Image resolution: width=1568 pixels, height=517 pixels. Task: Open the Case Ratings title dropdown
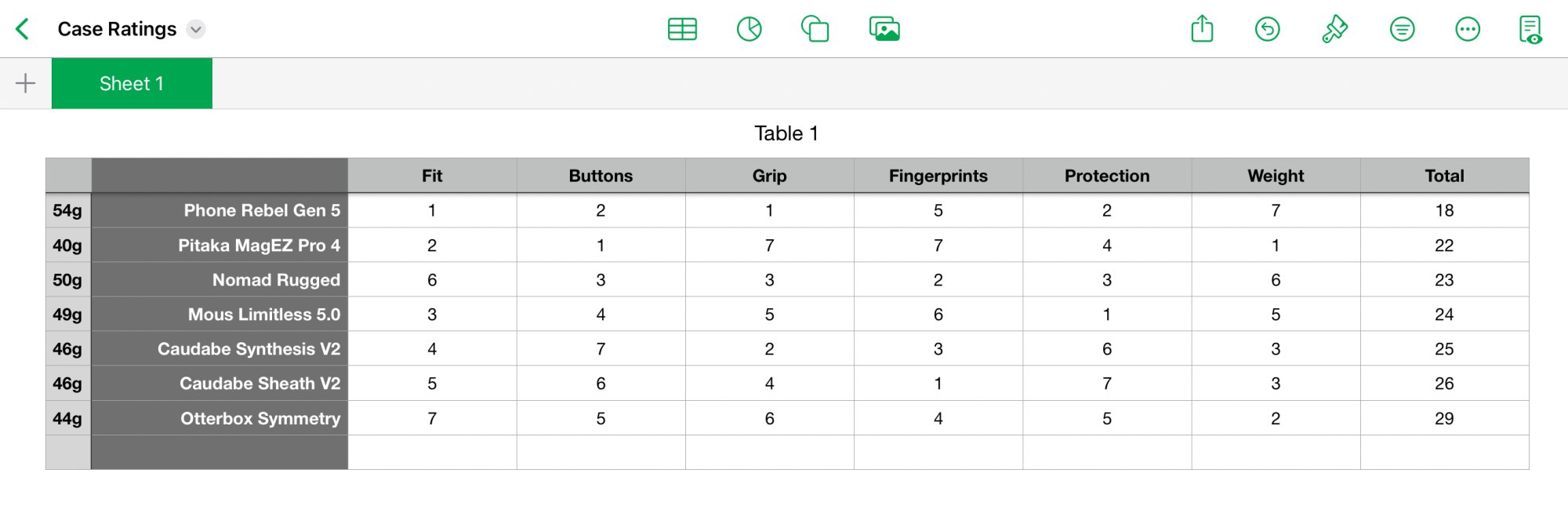click(196, 30)
